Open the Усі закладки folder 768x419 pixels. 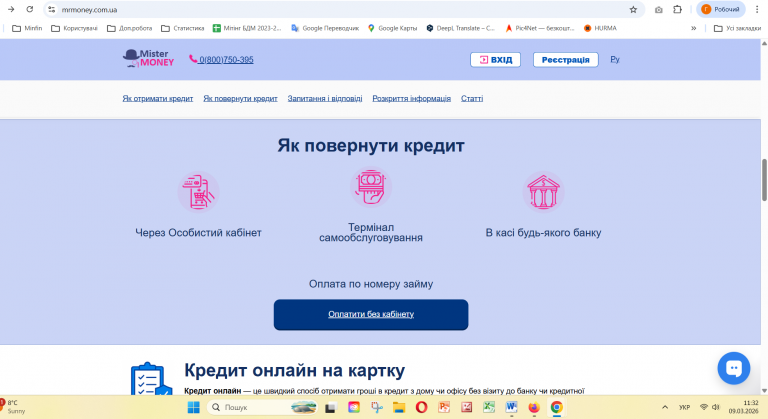tap(737, 28)
